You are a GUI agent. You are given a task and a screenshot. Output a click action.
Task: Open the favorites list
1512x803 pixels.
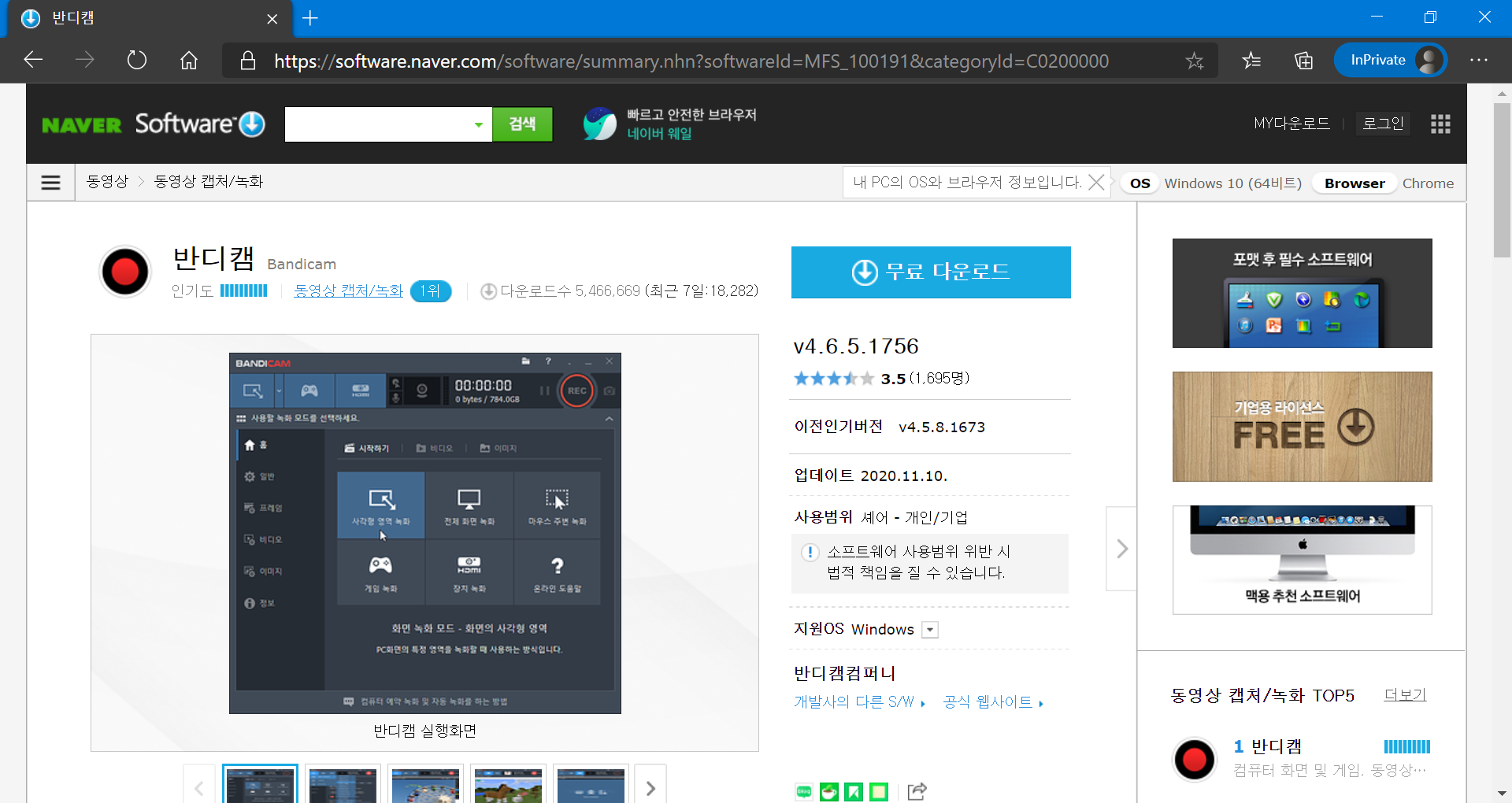point(1251,60)
